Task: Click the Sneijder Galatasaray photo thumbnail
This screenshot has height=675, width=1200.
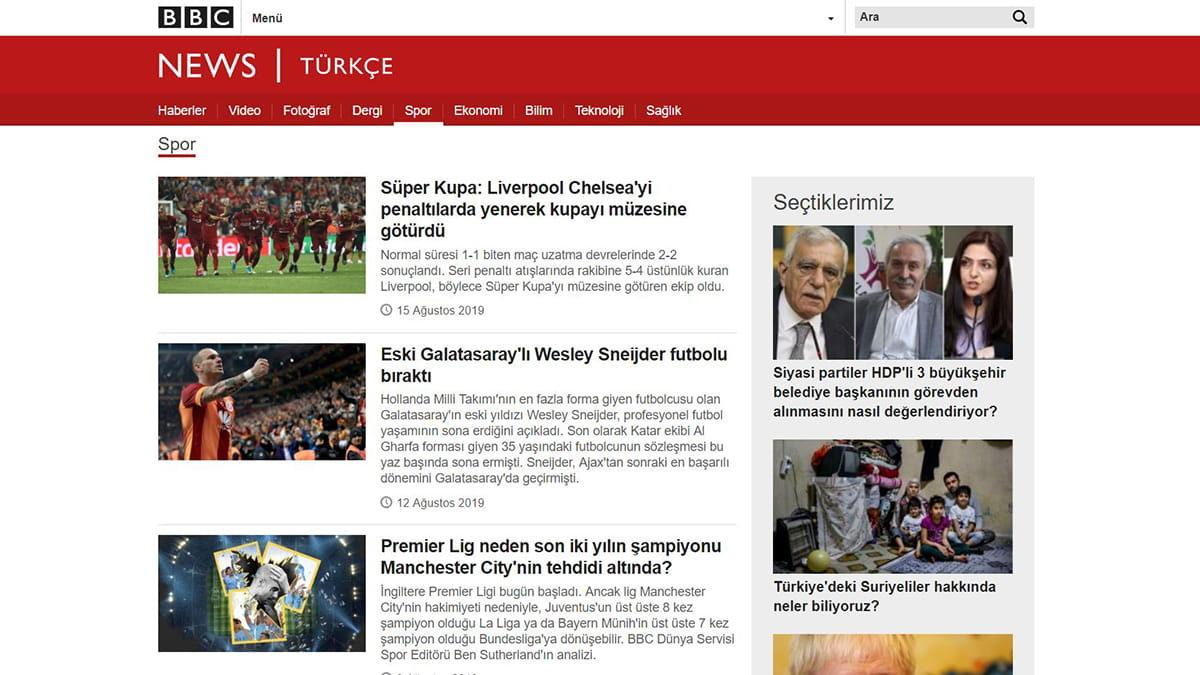Action: click(x=262, y=402)
